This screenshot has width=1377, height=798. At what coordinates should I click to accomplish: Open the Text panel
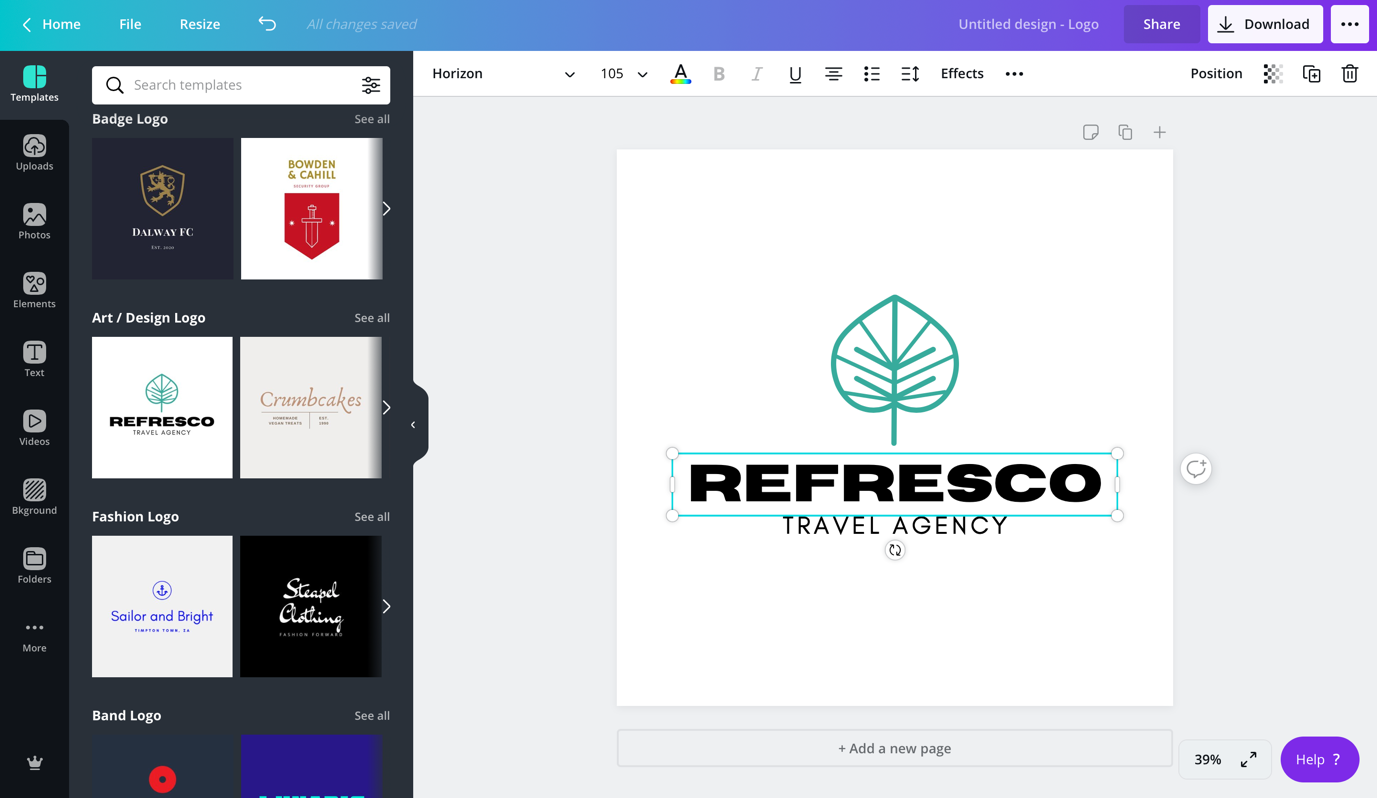tap(34, 360)
